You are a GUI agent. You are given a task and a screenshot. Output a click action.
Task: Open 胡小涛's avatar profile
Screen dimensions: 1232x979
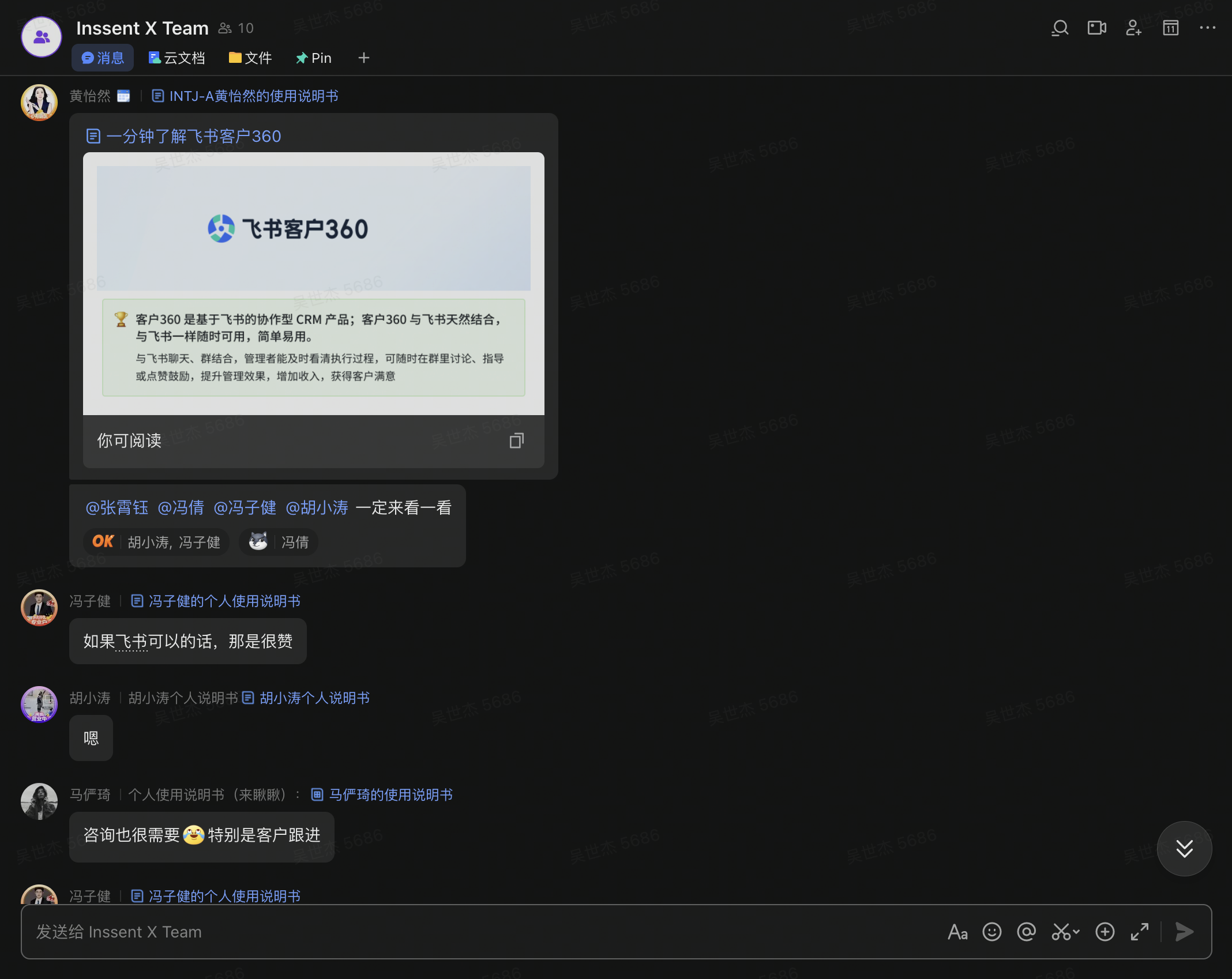[x=39, y=705]
